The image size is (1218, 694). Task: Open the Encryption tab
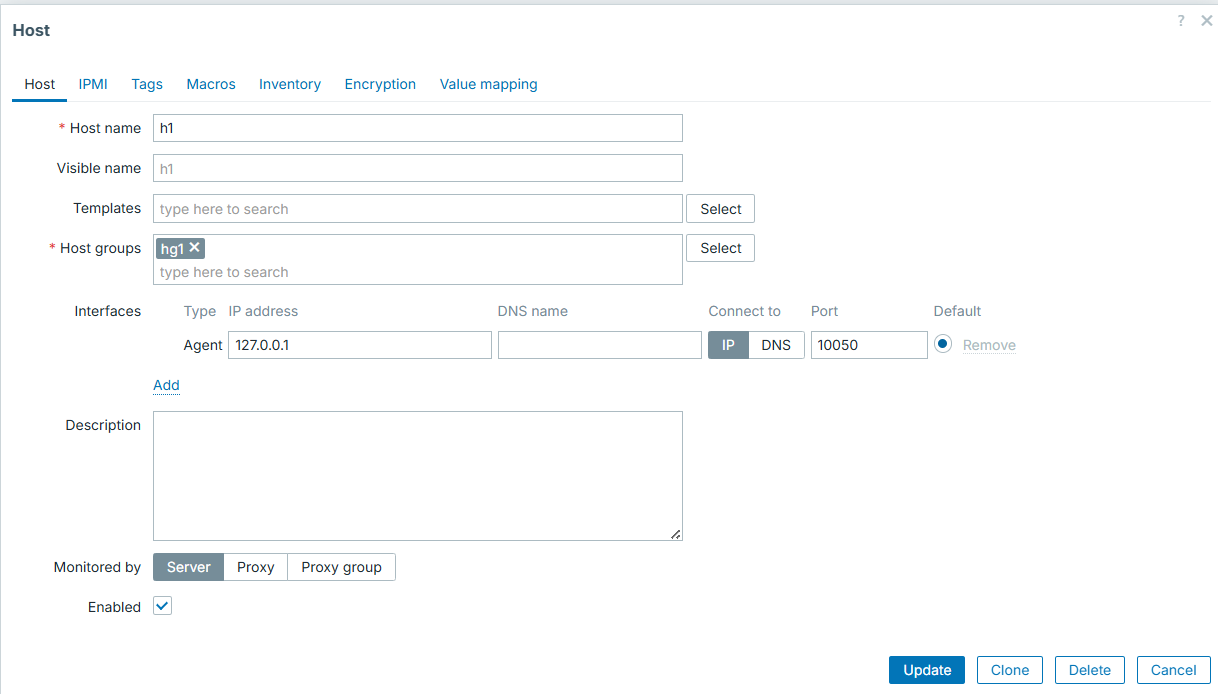click(380, 84)
